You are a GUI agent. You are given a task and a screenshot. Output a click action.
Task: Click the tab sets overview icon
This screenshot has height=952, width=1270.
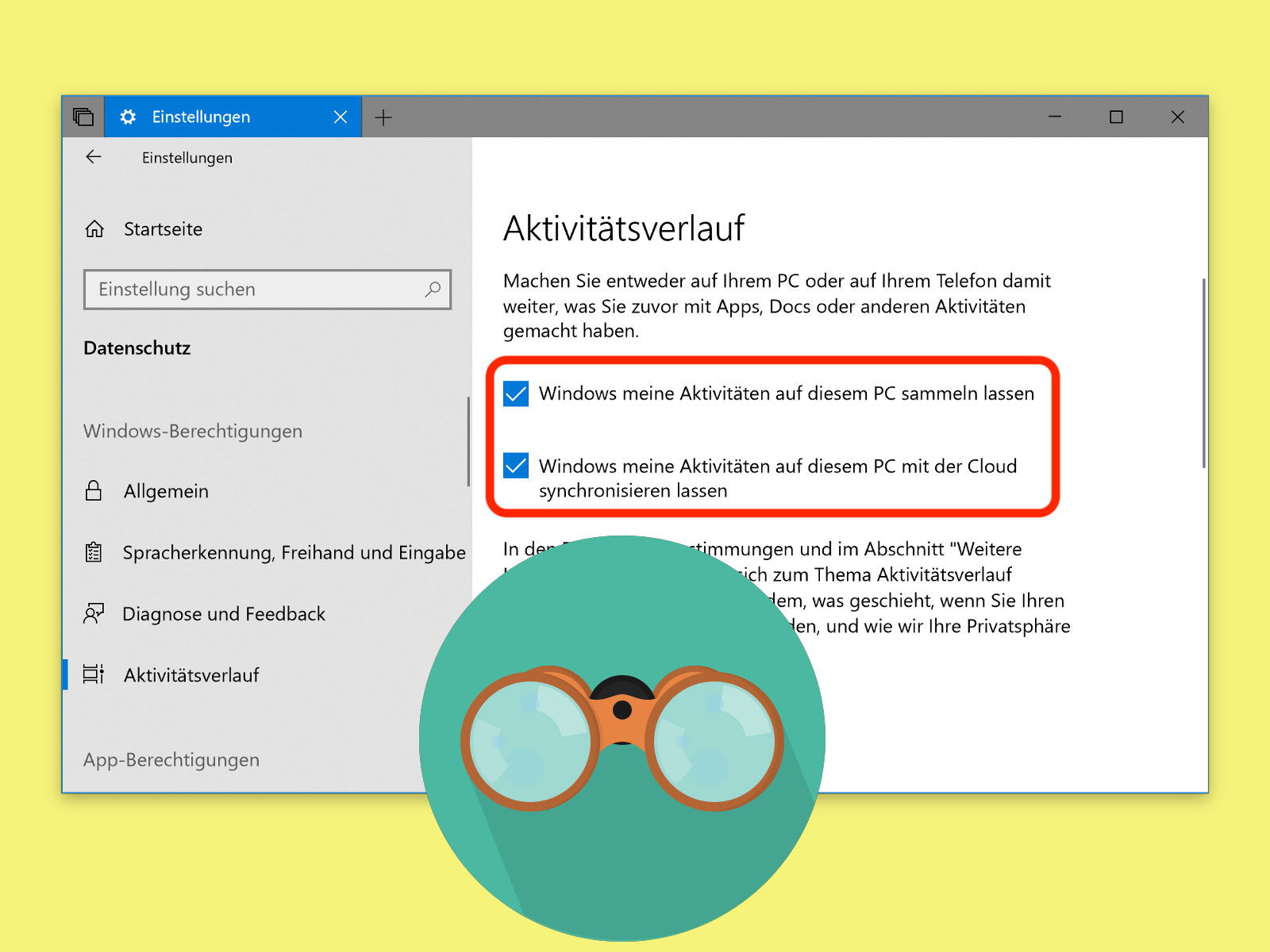pos(83,117)
